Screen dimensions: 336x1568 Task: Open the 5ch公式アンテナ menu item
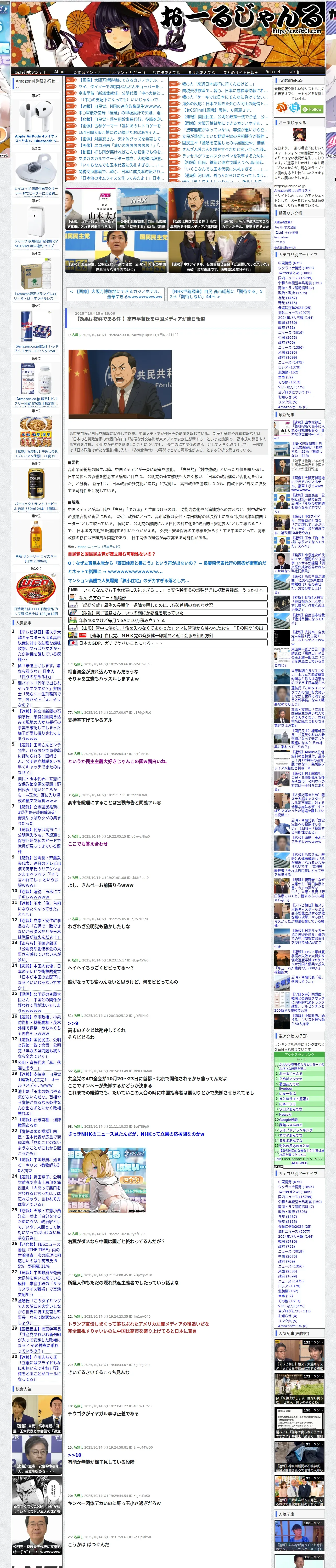pyautogui.click(x=31, y=72)
